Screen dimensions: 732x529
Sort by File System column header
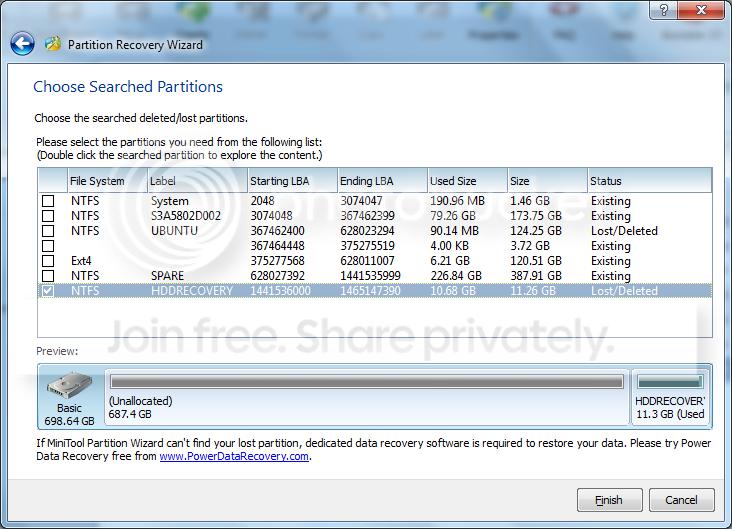(108, 181)
